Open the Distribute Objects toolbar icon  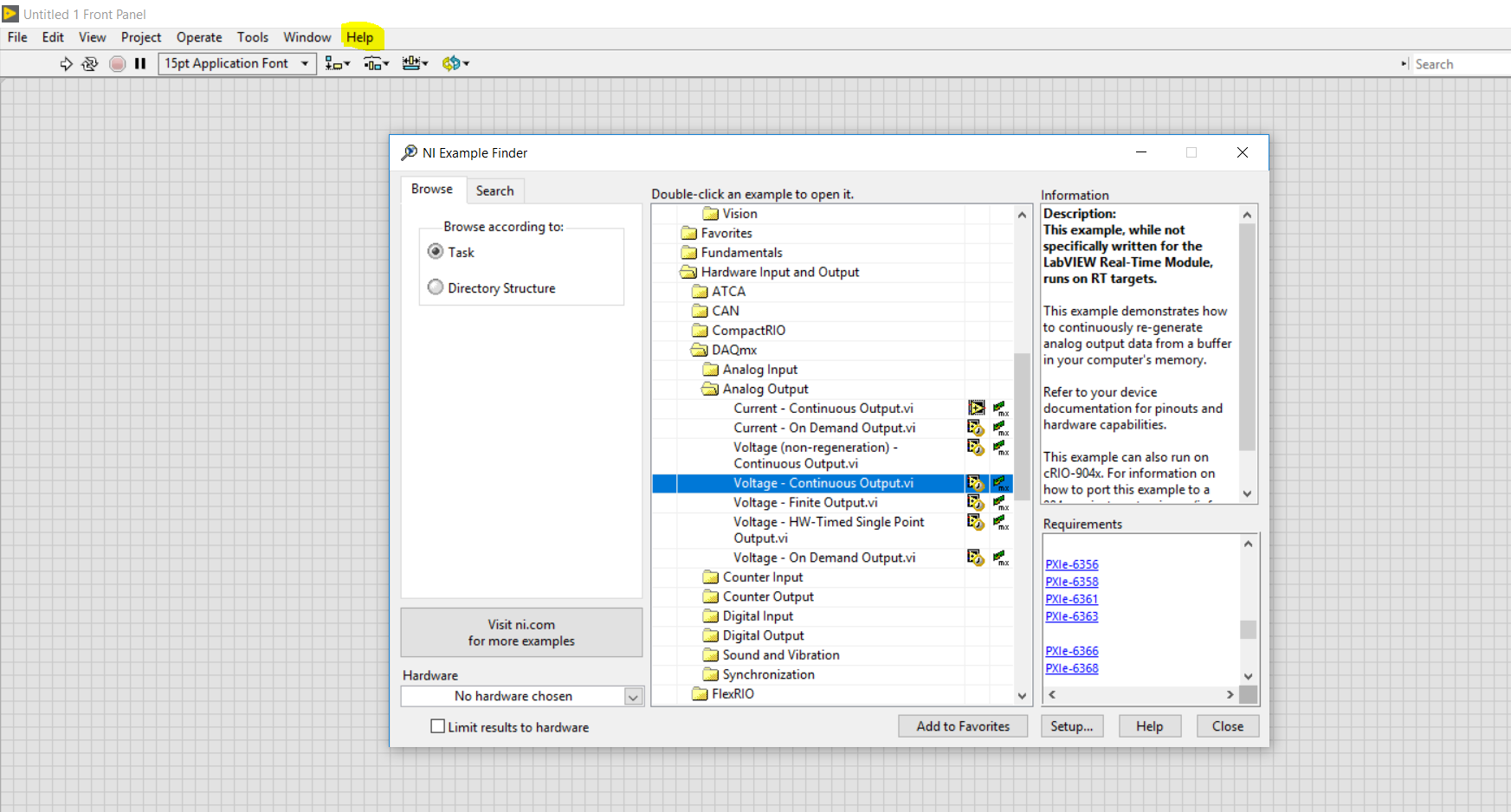tap(376, 63)
